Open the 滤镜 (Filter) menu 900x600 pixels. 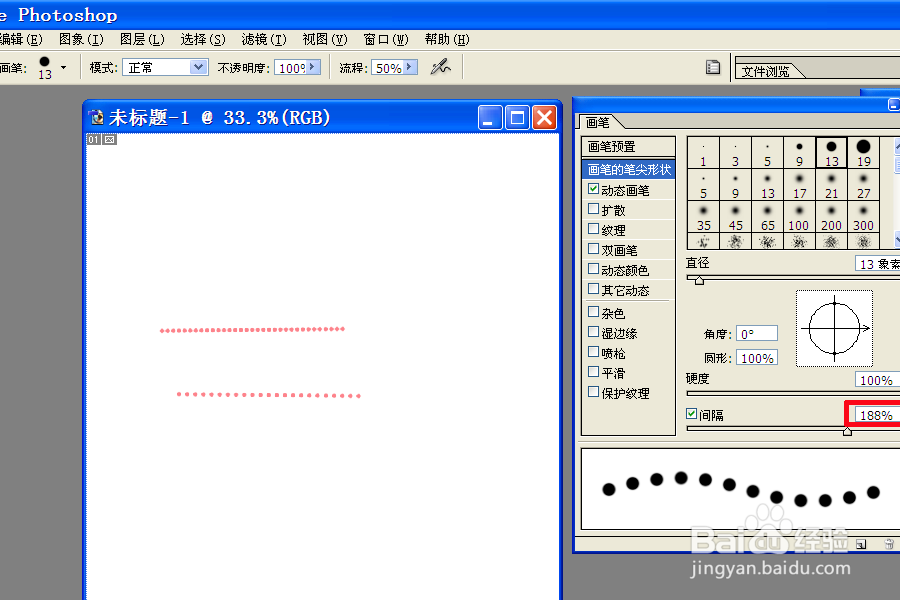[263, 39]
